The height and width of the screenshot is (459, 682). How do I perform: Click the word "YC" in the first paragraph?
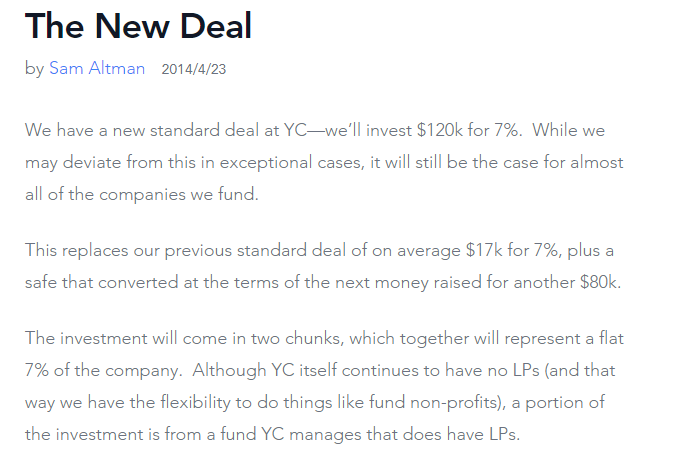295,130
